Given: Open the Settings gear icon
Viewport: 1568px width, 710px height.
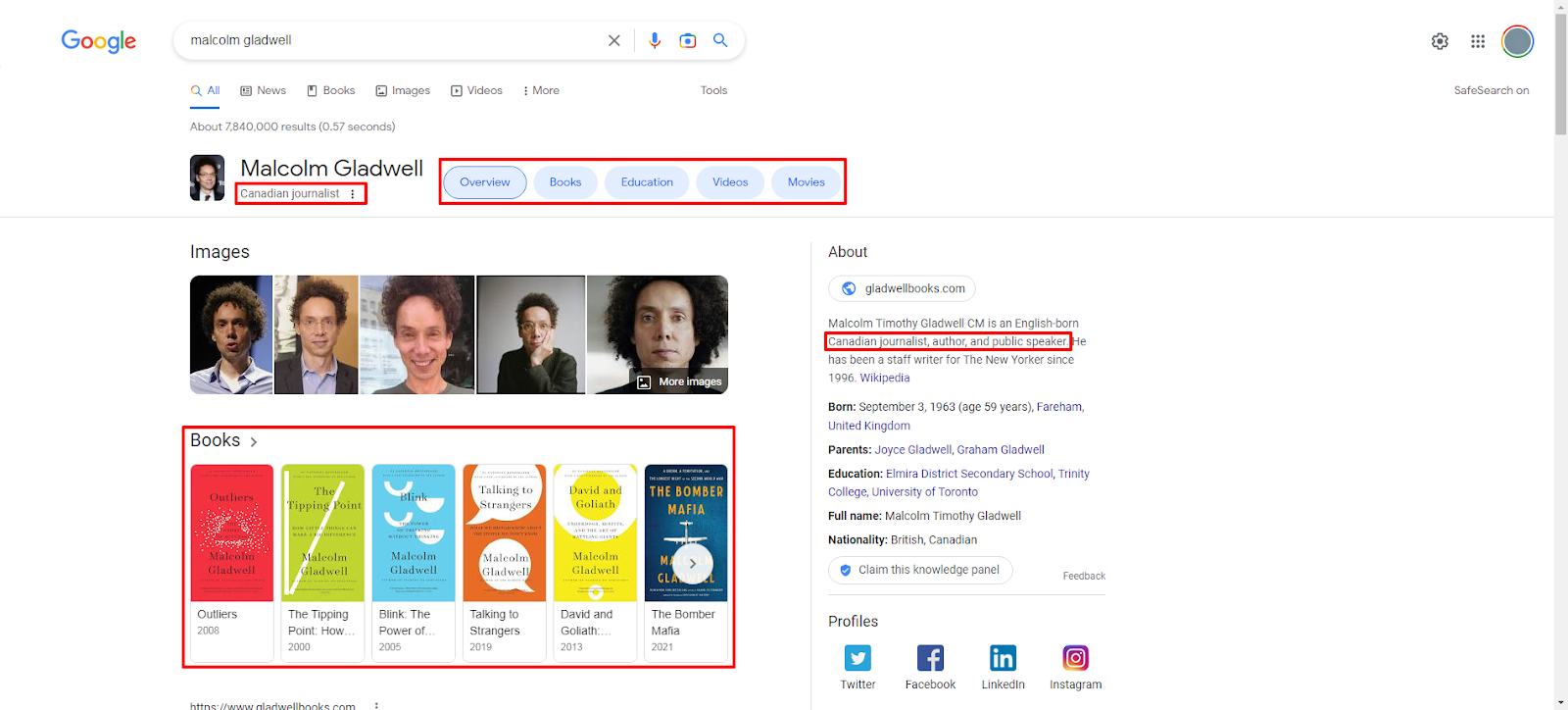Looking at the screenshot, I should pyautogui.click(x=1440, y=41).
